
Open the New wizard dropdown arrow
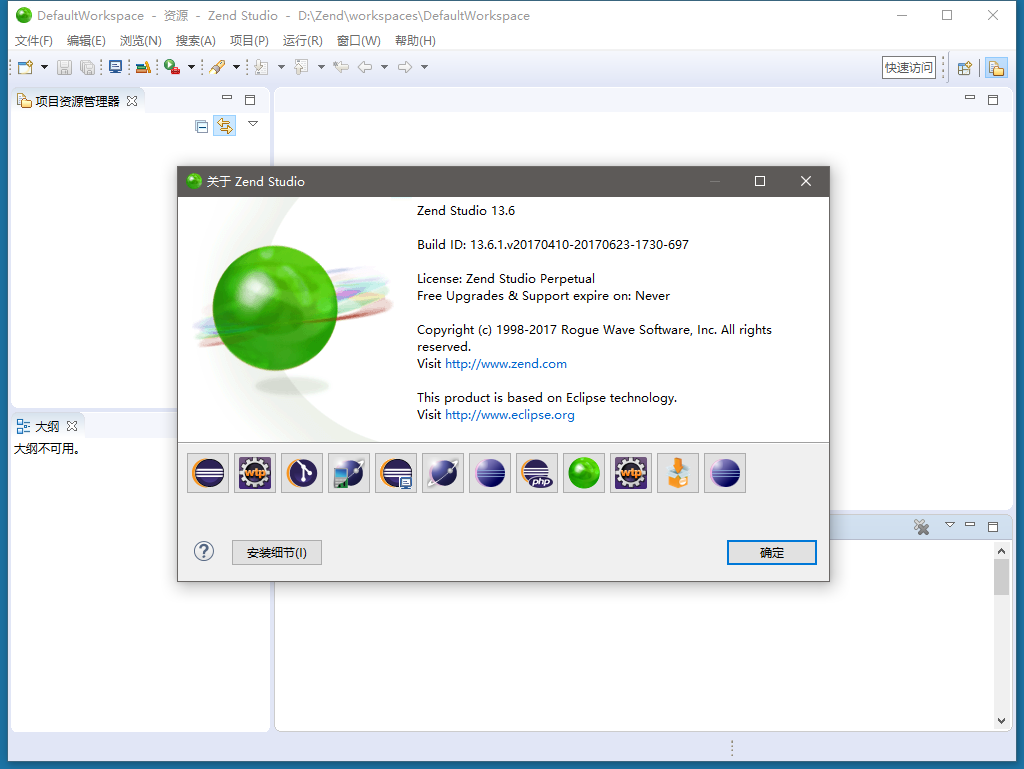(43, 66)
